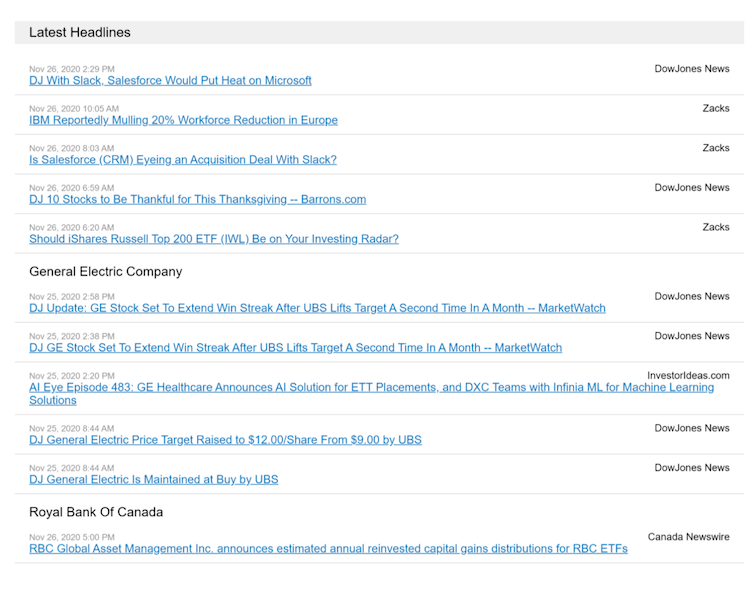Open the iShares Russell Top 200 ETF headline

click(x=213, y=239)
